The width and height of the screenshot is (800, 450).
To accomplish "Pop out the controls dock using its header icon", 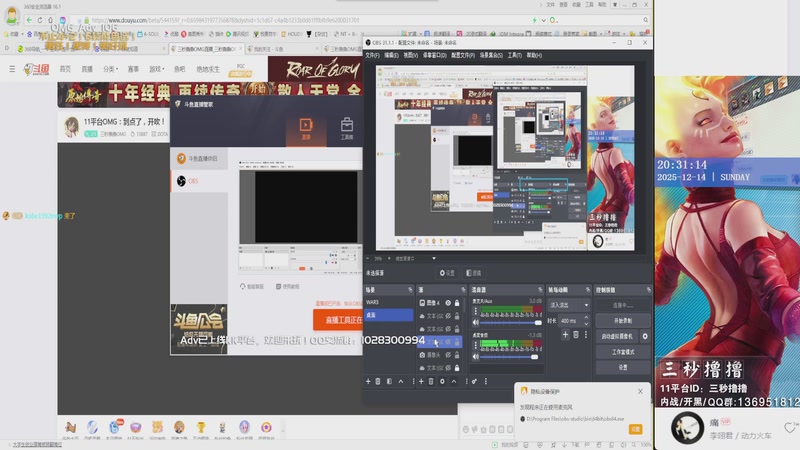I will (648, 290).
